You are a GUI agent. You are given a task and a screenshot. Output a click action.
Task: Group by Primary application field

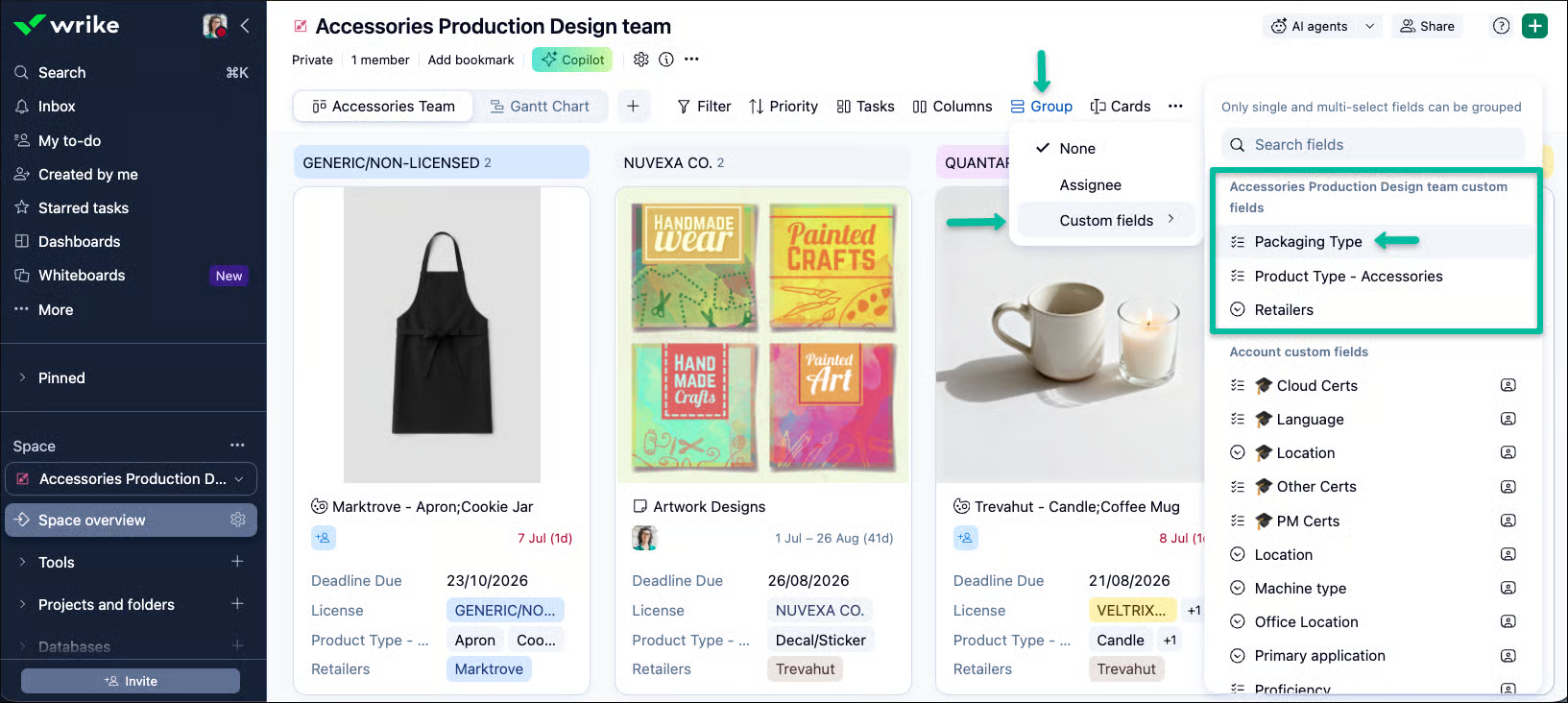(x=1373, y=655)
